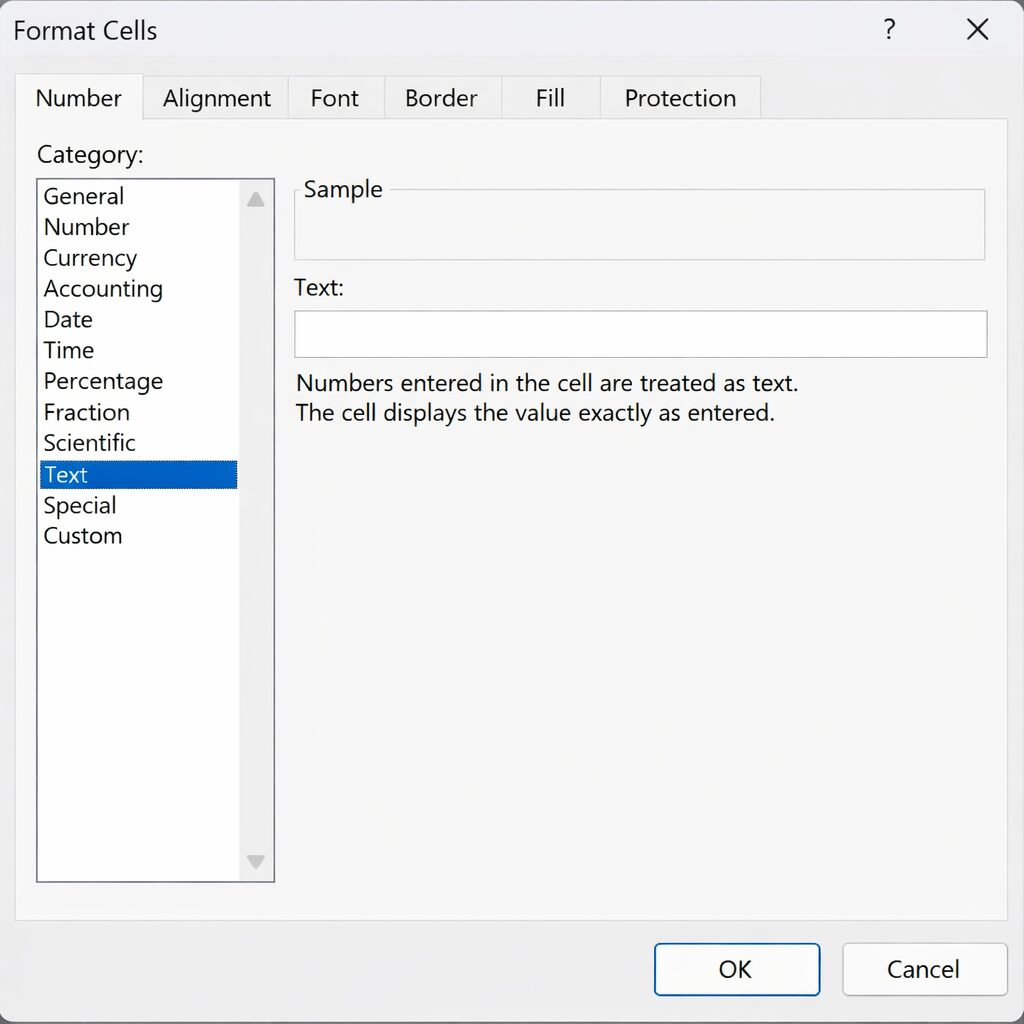Choose General in the Category list
This screenshot has height=1024, width=1024.
click(x=84, y=196)
